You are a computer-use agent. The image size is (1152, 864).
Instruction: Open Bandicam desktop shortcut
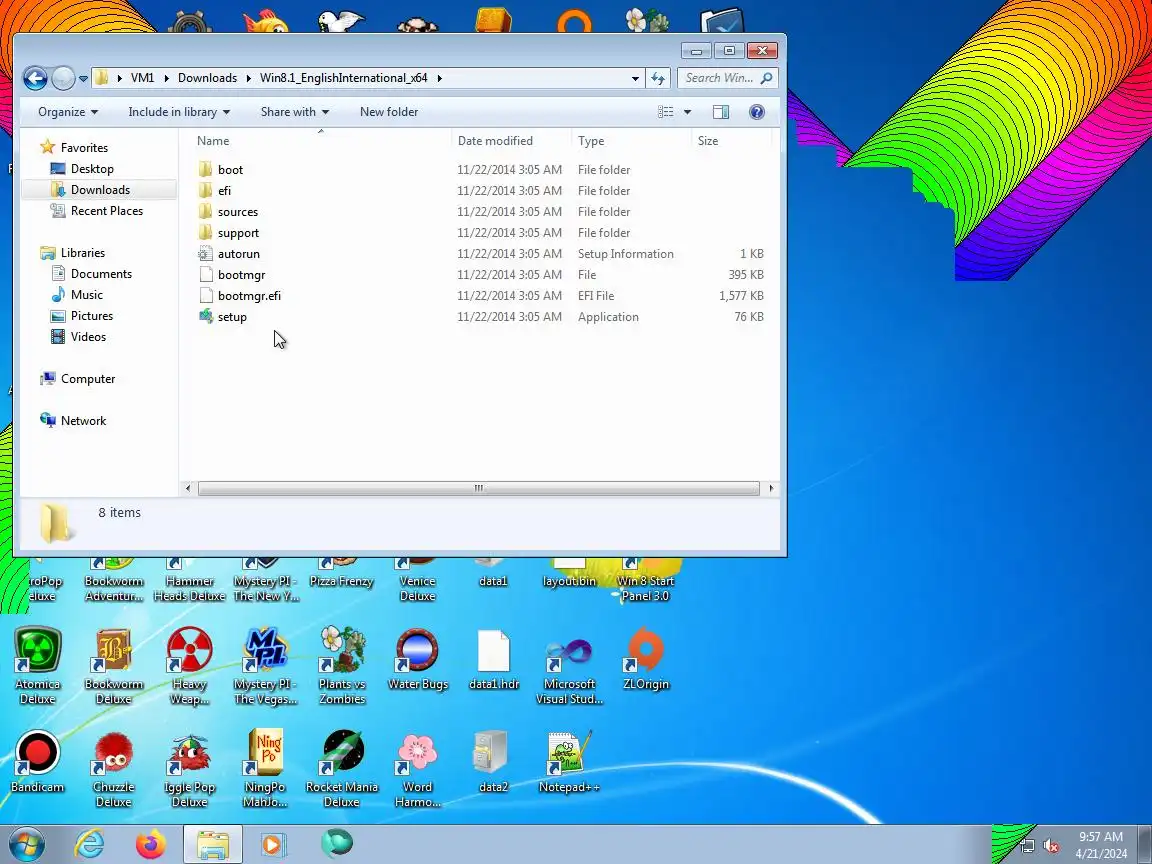pyautogui.click(x=37, y=761)
